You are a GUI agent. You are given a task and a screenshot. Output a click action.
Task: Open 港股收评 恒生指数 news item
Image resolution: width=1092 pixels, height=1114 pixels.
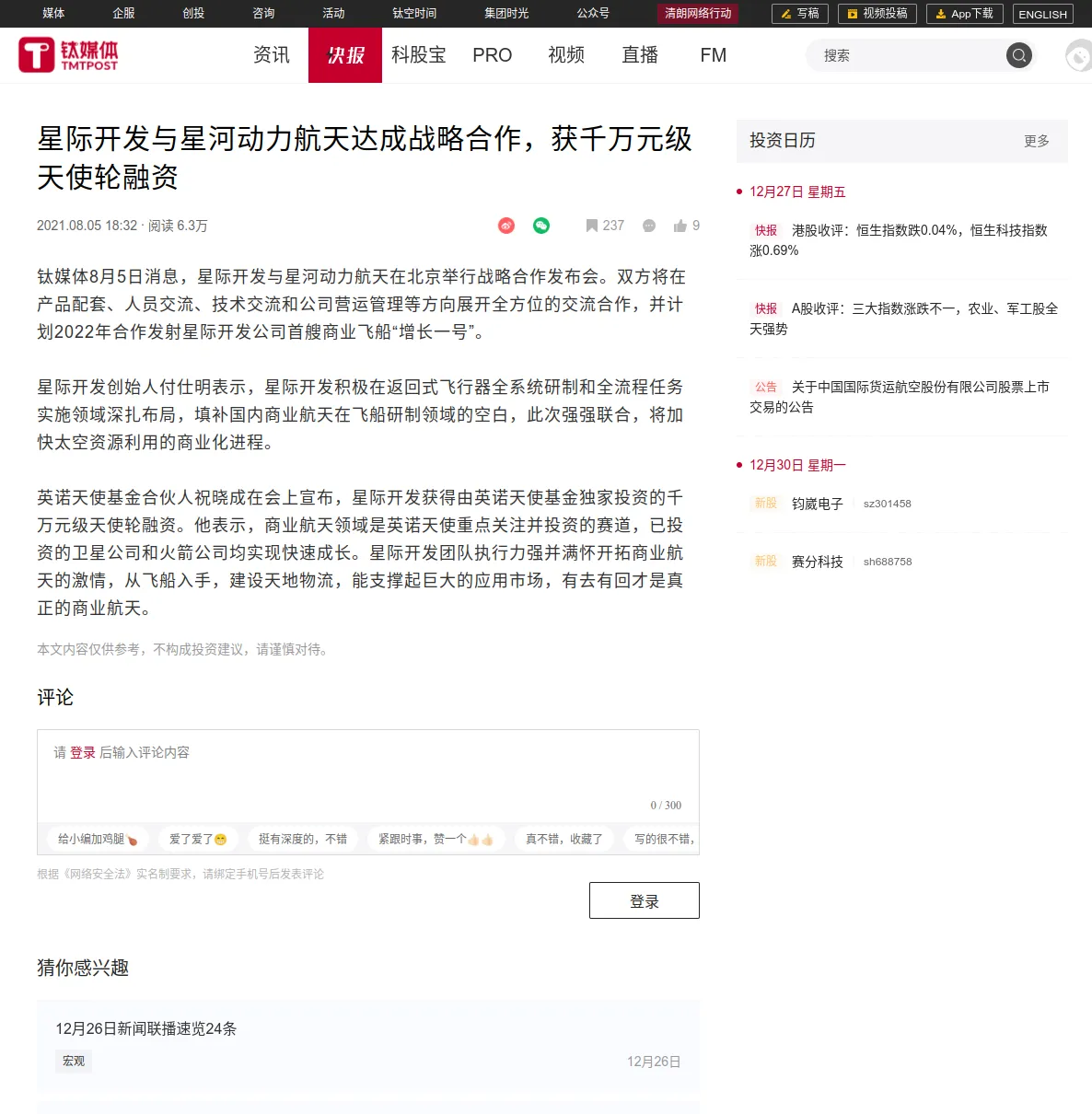899,240
